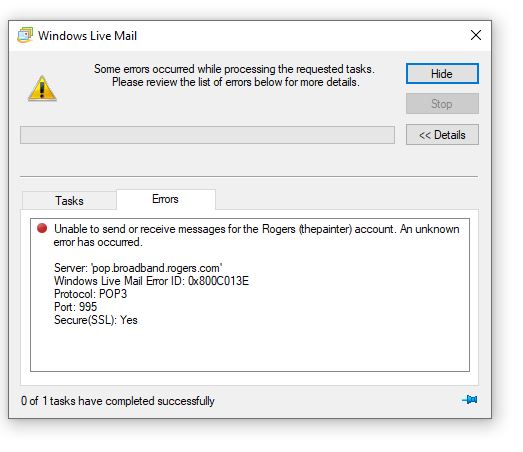The width and height of the screenshot is (523, 452).
Task: Click the yellow warning triangle icon
Action: coord(42,88)
